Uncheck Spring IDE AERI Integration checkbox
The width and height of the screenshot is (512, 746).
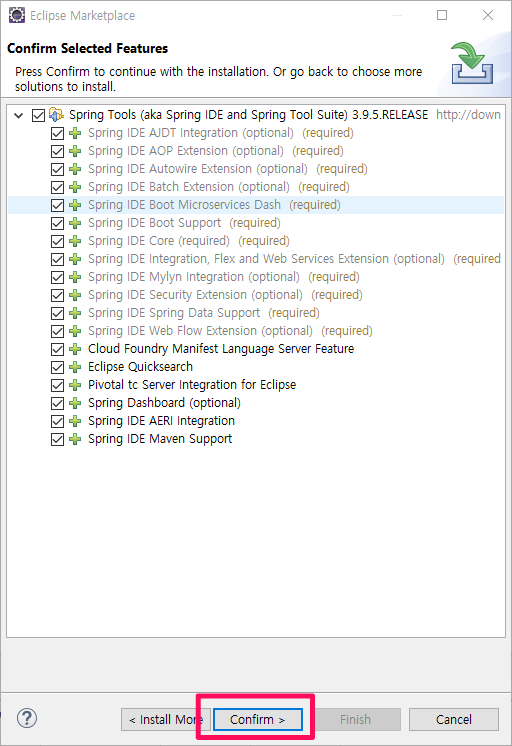[x=57, y=421]
